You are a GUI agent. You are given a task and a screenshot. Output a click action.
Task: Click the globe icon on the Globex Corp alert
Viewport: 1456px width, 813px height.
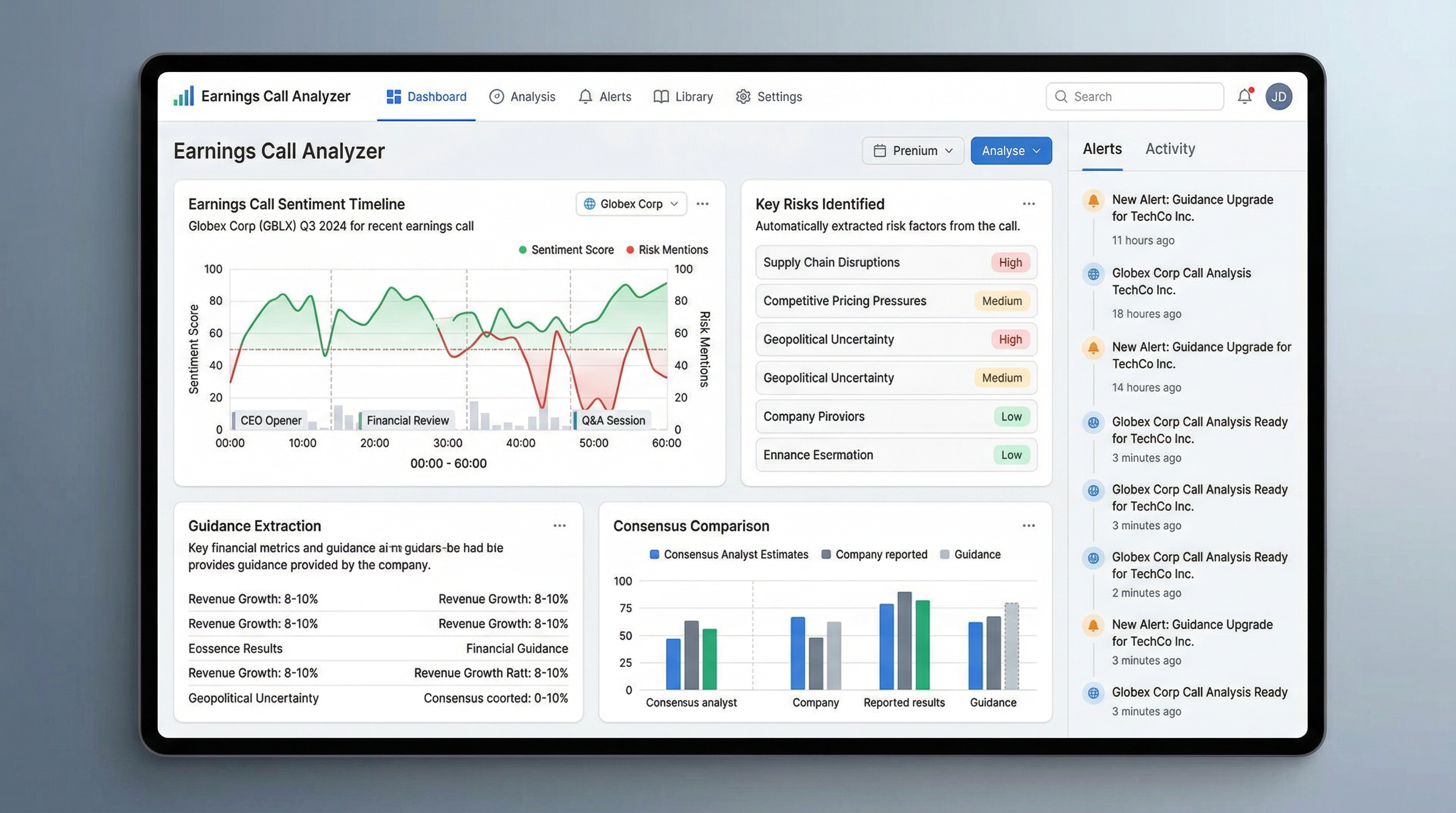pyautogui.click(x=1094, y=274)
